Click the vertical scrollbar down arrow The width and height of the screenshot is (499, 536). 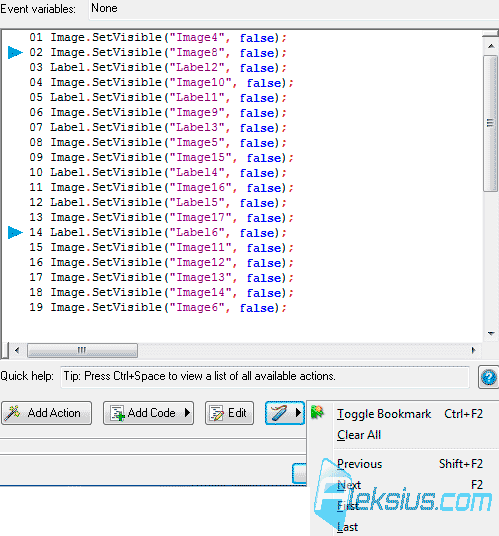pyautogui.click(x=491, y=334)
